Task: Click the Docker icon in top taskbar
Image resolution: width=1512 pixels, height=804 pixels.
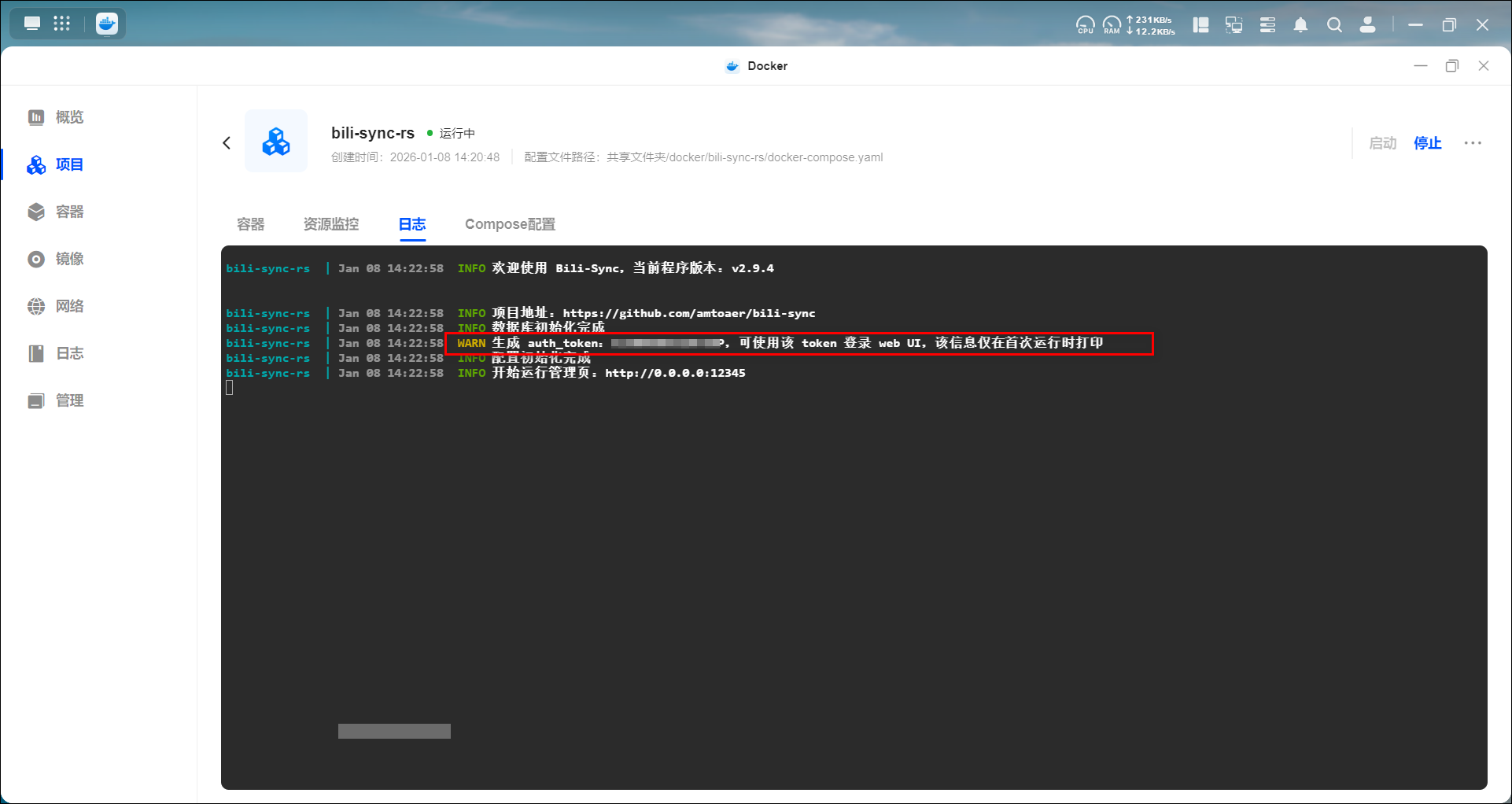Action: click(x=107, y=24)
